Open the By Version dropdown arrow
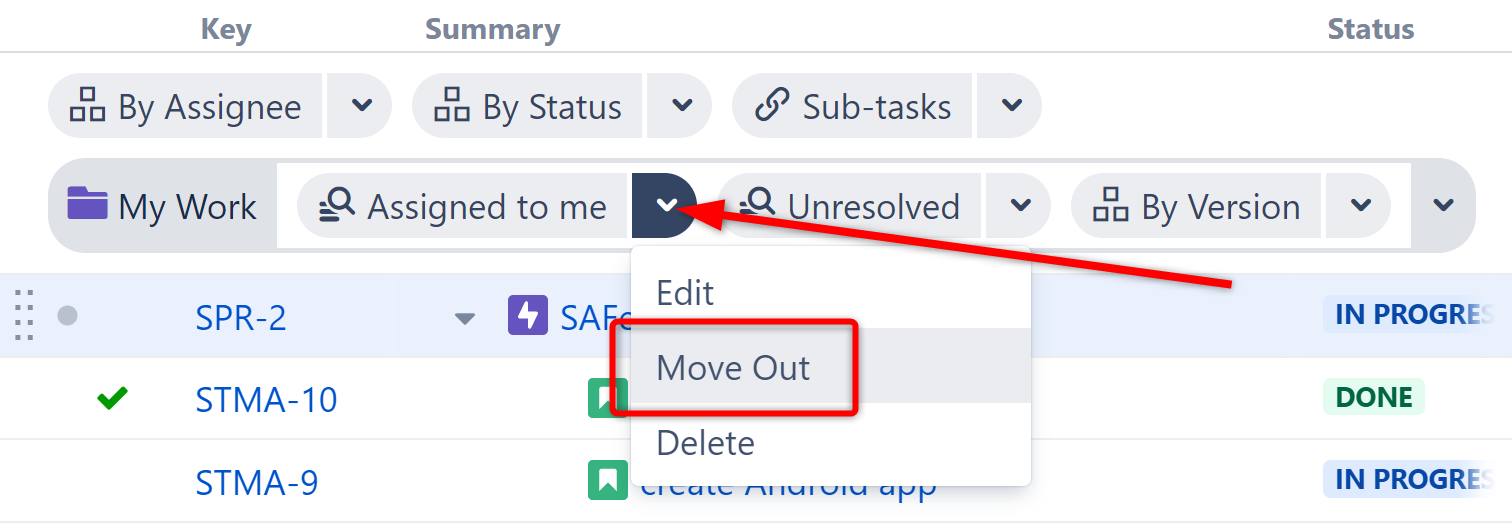Image resolution: width=1512 pixels, height=532 pixels. [1360, 206]
